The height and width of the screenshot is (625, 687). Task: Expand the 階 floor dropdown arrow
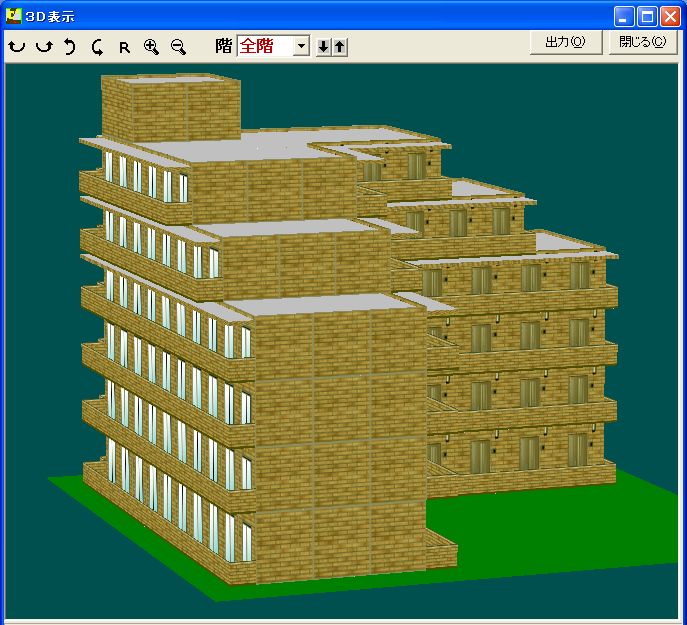coord(301,47)
